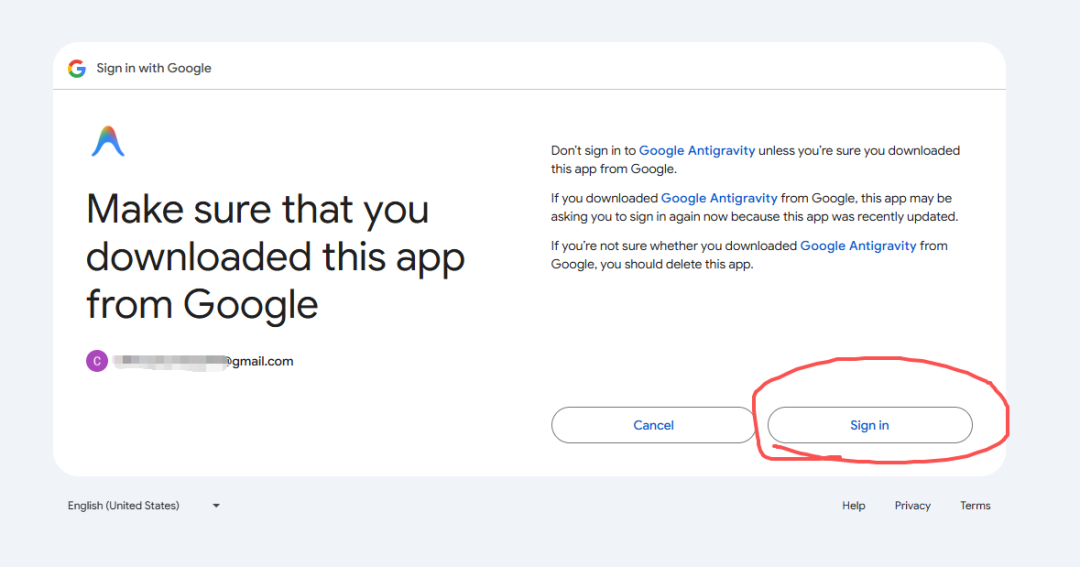Viewport: 1080px width, 567px height.
Task: Click the "Sign in with Google" header text
Action: (154, 68)
